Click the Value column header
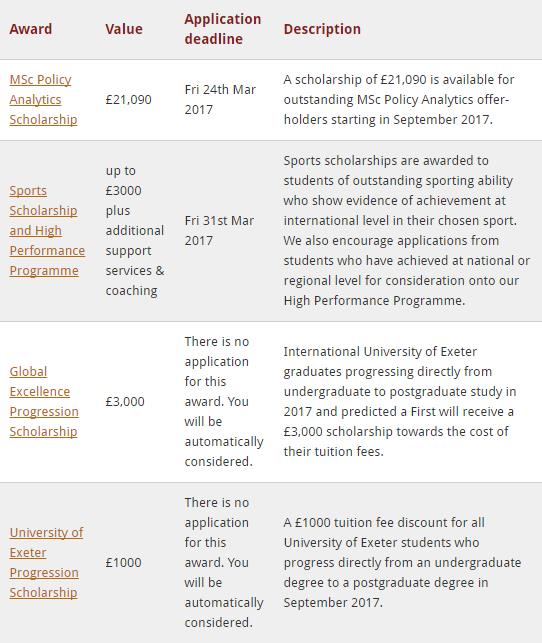 tap(124, 29)
